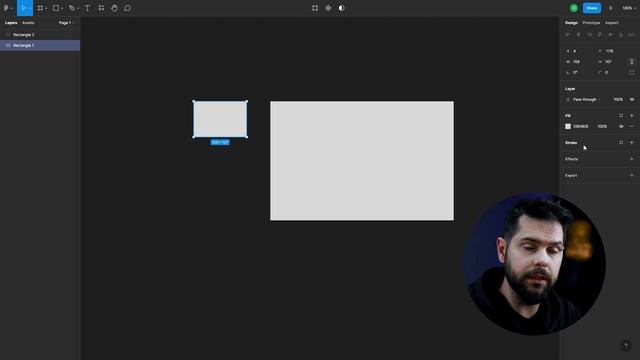Select the small rectangle on canvas
Screen dimensions: 640x360
coord(220,119)
